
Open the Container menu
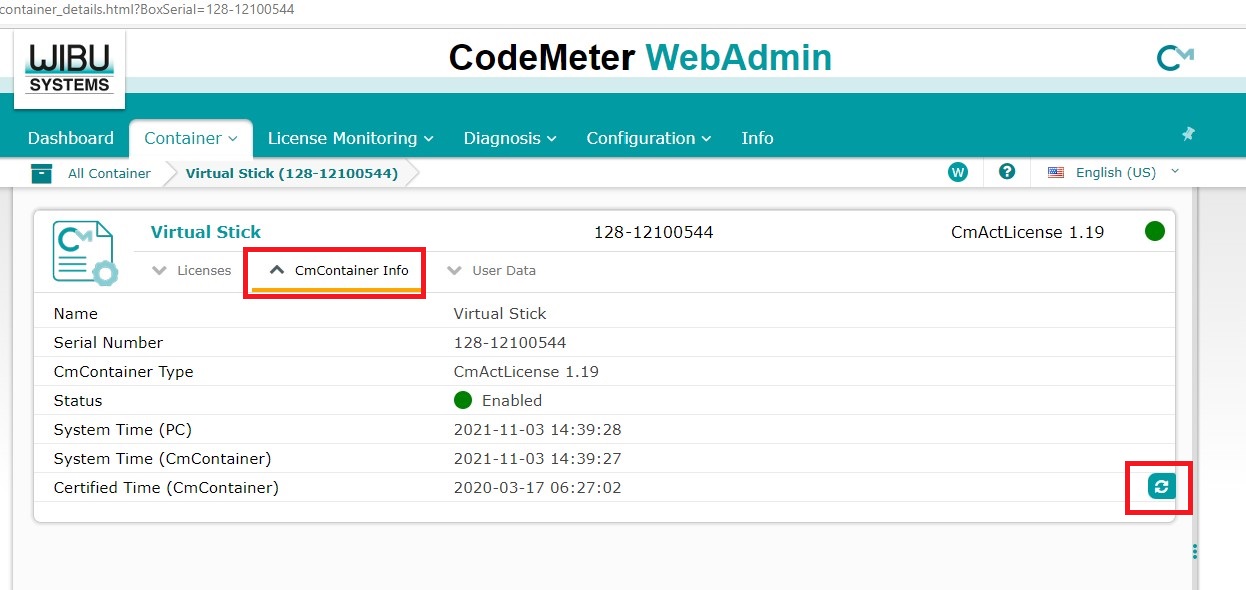[191, 138]
